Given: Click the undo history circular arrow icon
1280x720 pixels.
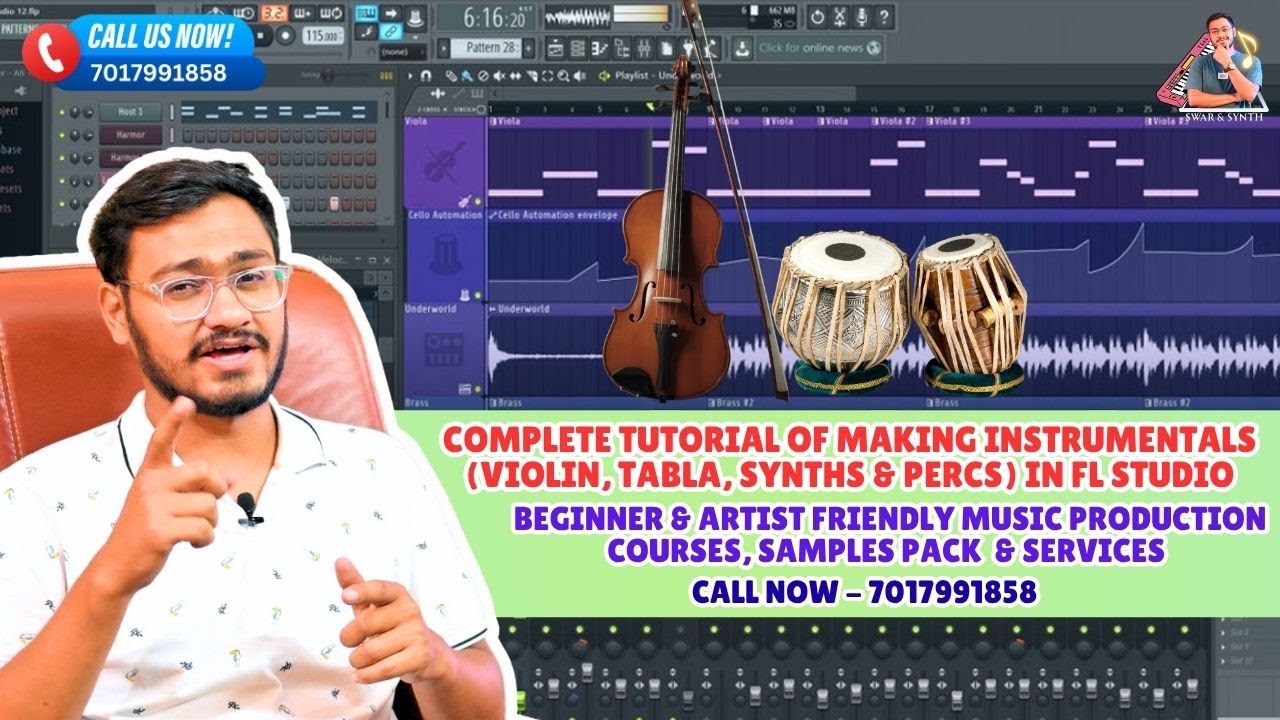Looking at the screenshot, I should 818,17.
